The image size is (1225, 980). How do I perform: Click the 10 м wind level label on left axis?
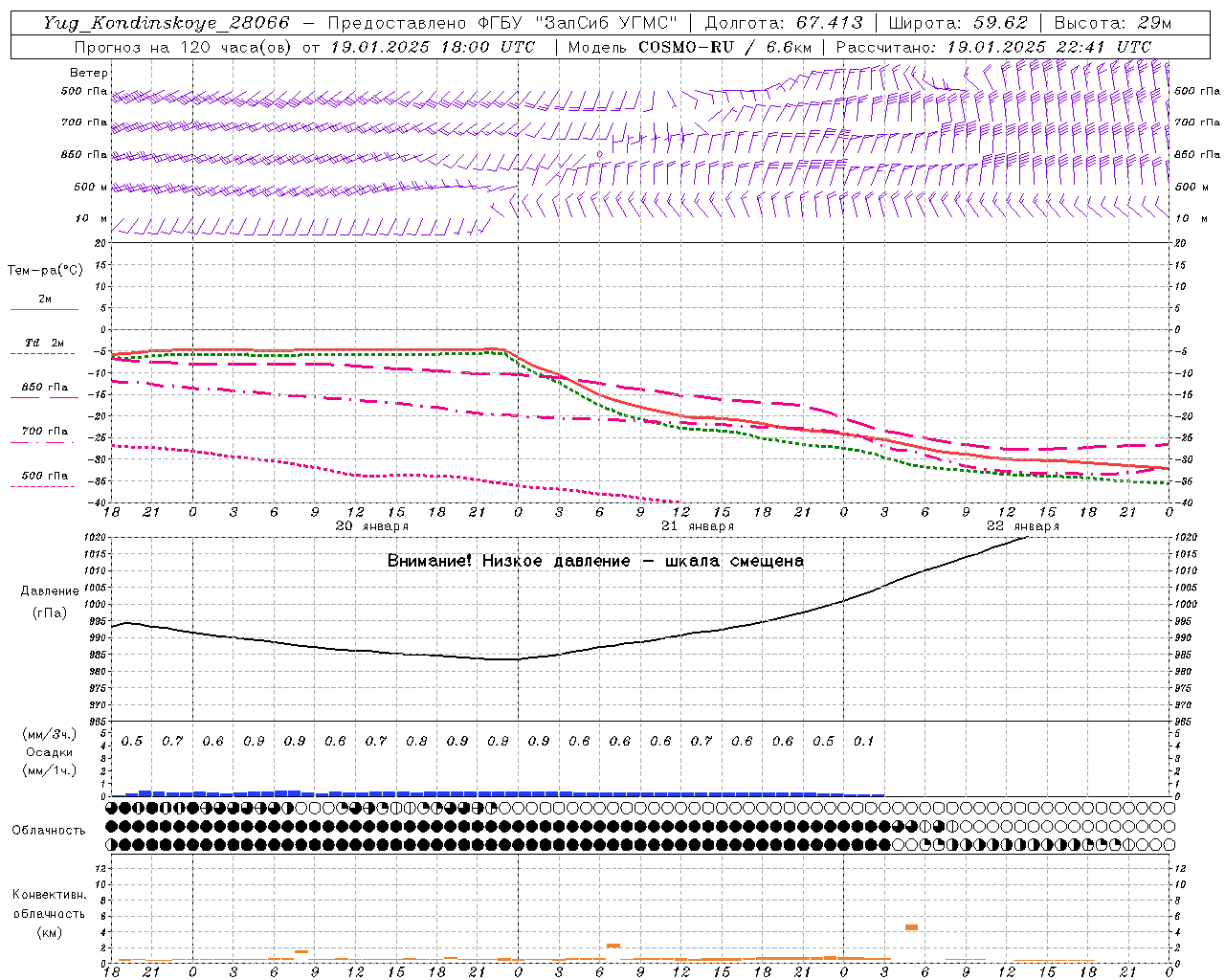pos(92,218)
